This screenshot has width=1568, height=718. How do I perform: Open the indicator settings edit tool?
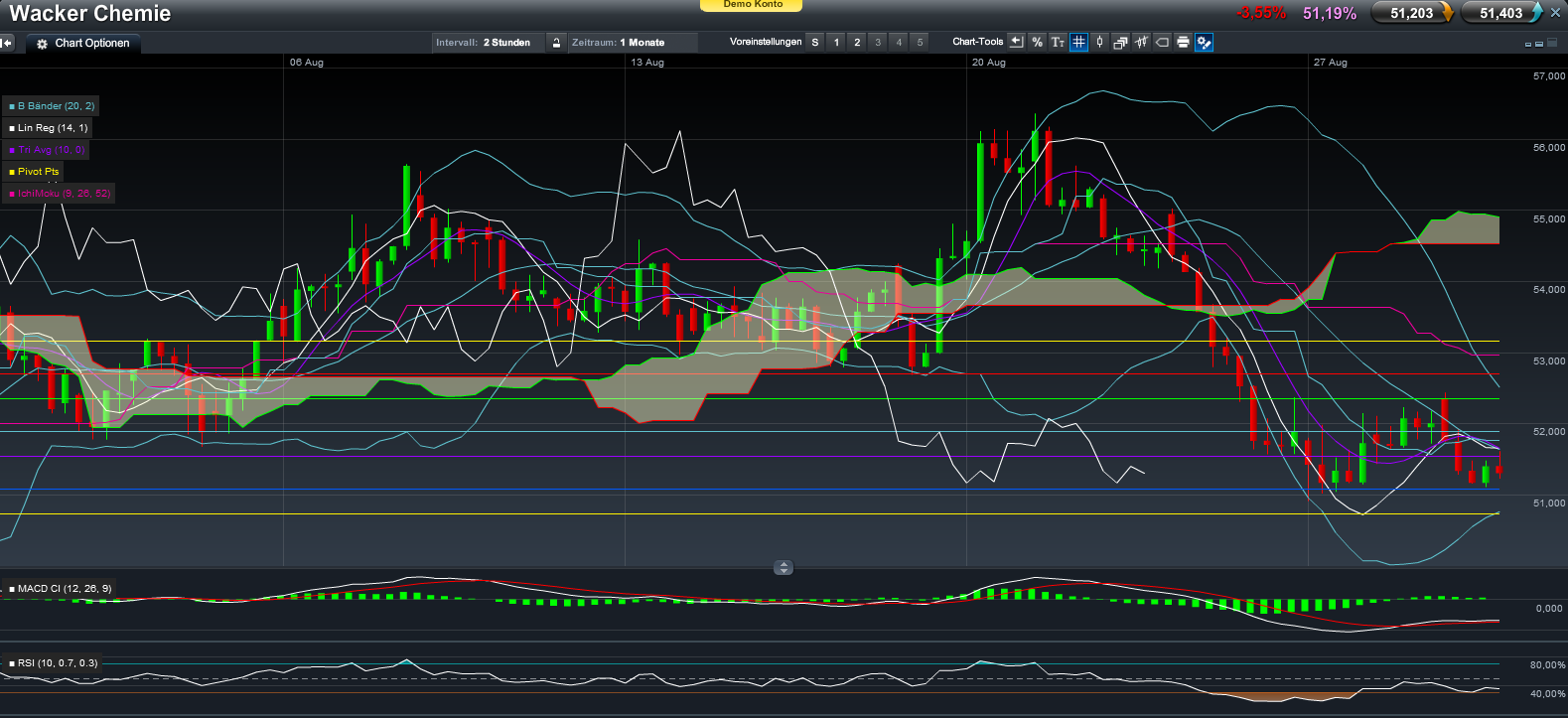point(1204,42)
